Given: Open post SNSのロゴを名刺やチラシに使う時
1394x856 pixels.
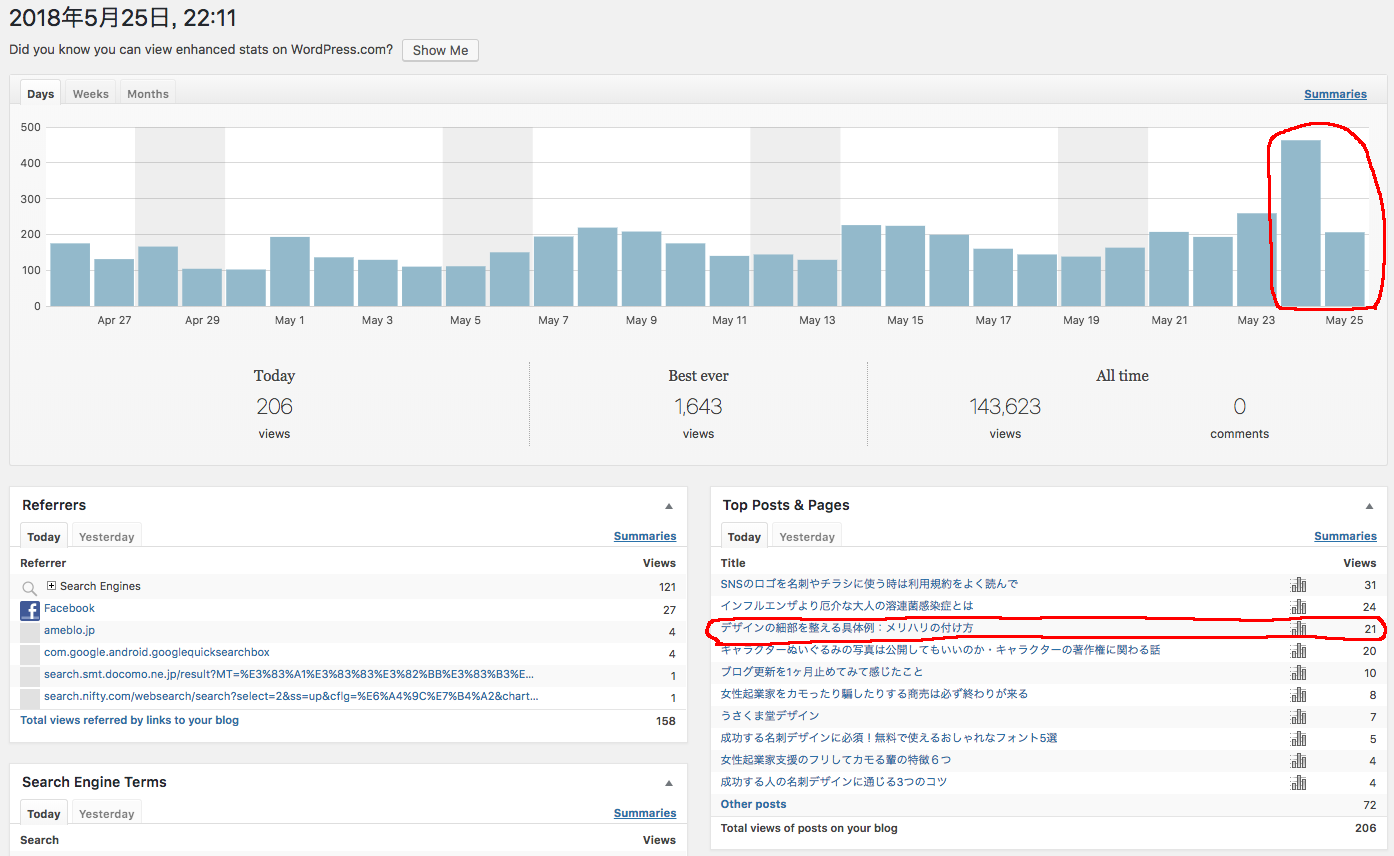Looking at the screenshot, I should 869,584.
